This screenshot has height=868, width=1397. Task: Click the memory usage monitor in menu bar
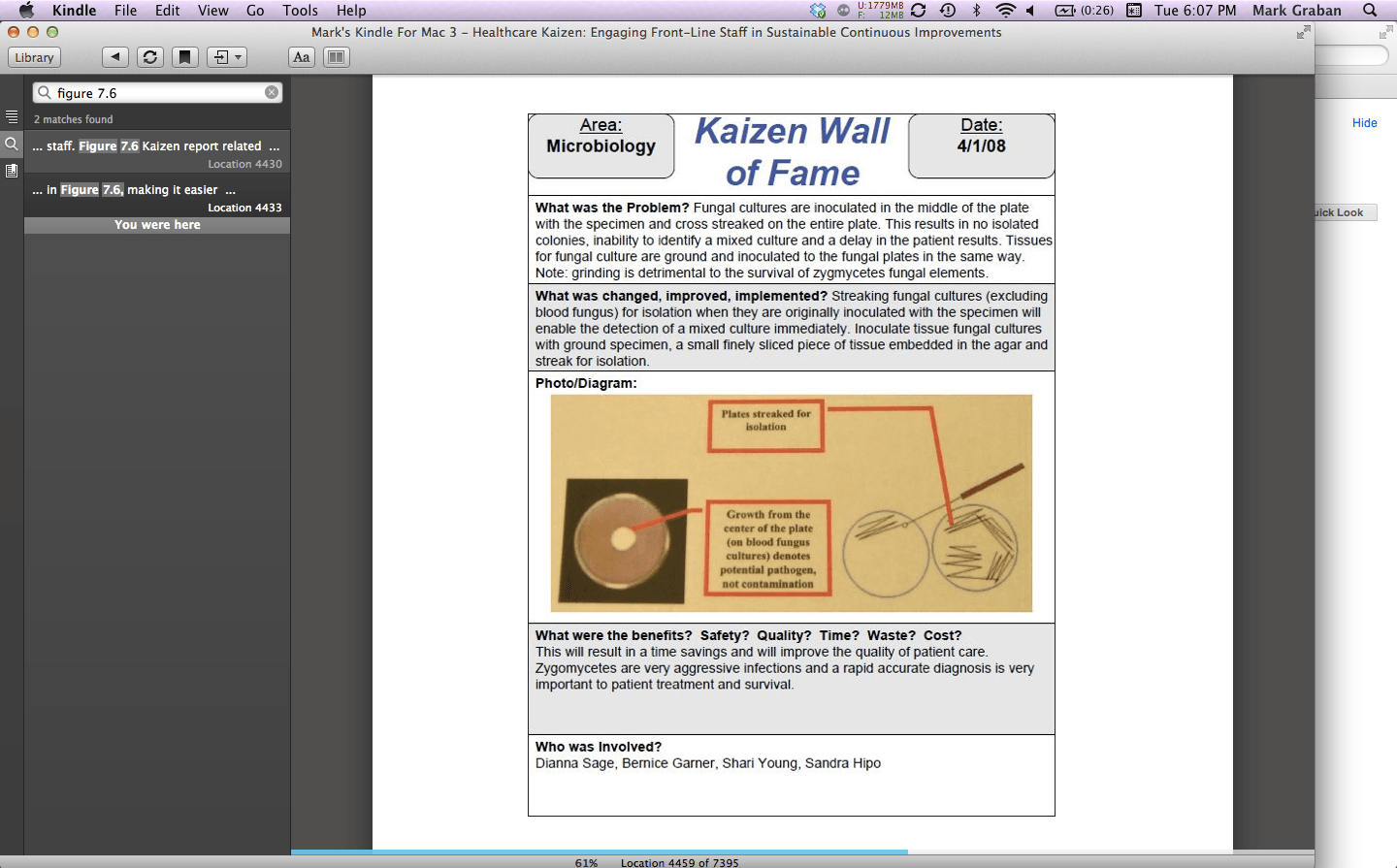(x=880, y=11)
